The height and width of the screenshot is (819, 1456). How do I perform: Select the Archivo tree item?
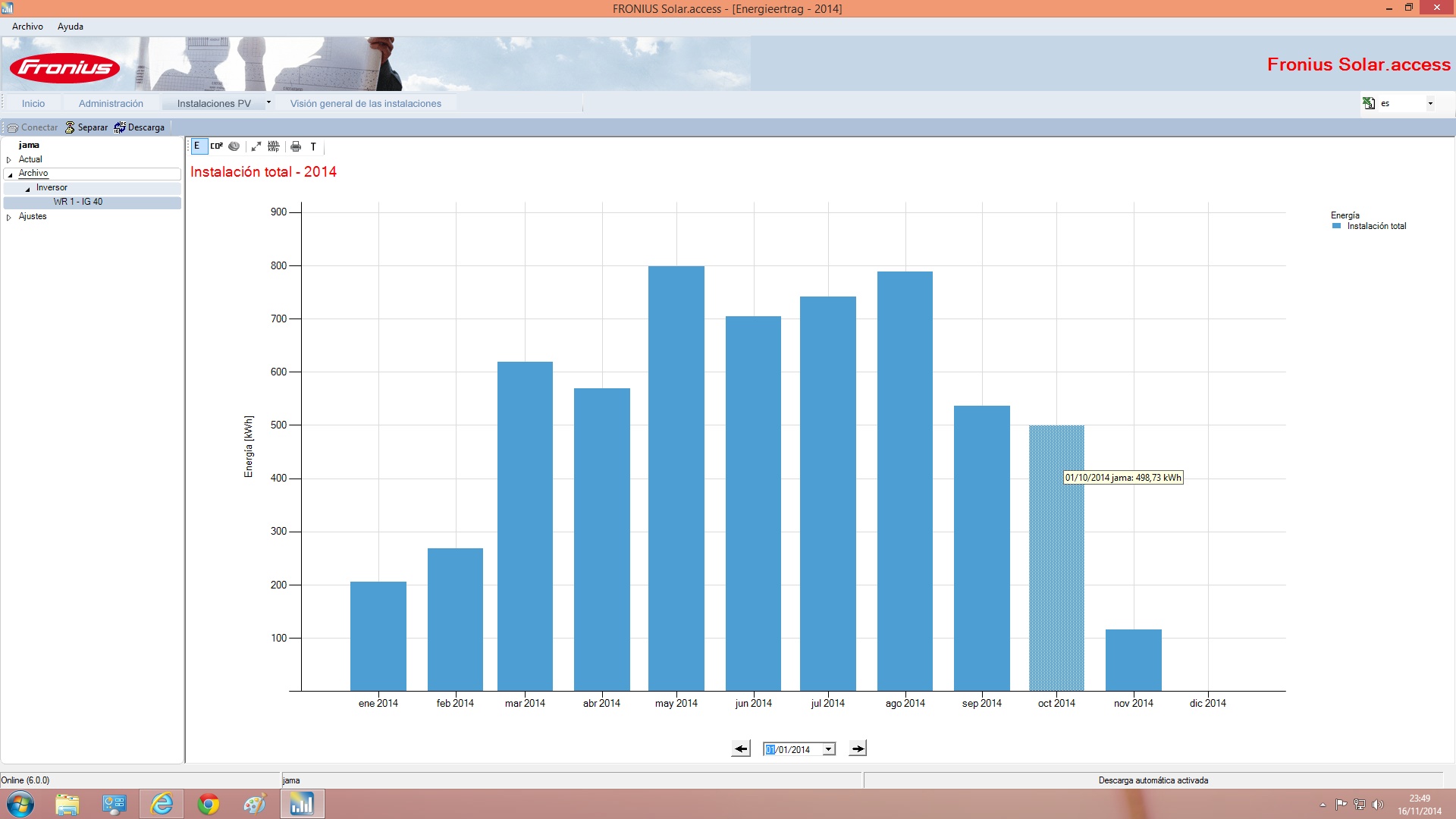click(33, 174)
